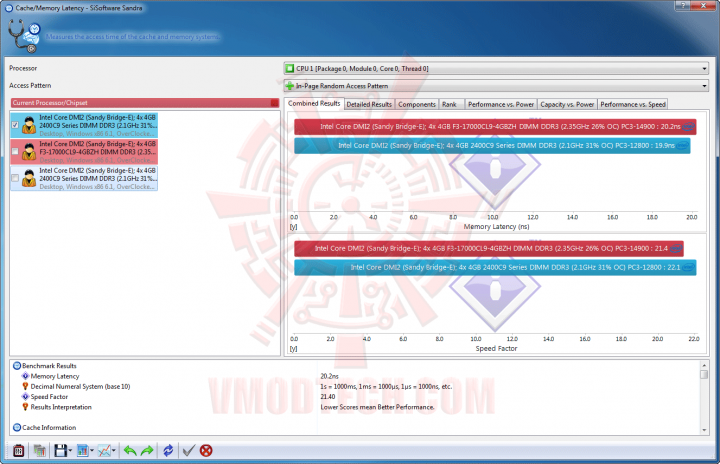Click the green forward arrow
The width and height of the screenshot is (720, 464).
coord(147,451)
